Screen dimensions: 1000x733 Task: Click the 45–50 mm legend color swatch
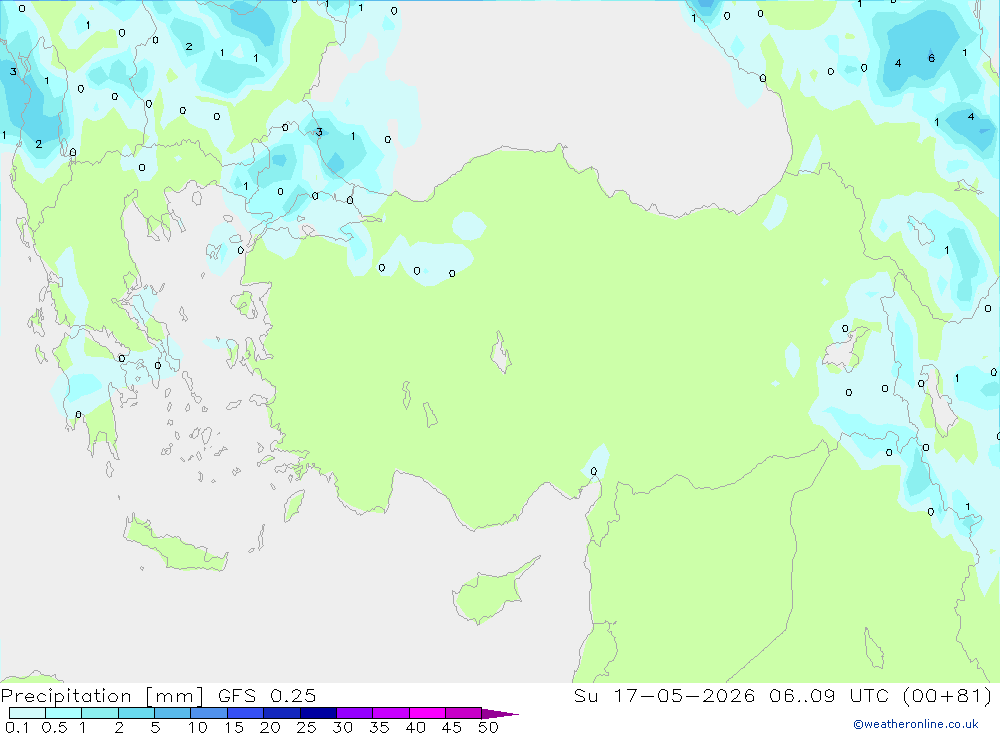[x=464, y=713]
